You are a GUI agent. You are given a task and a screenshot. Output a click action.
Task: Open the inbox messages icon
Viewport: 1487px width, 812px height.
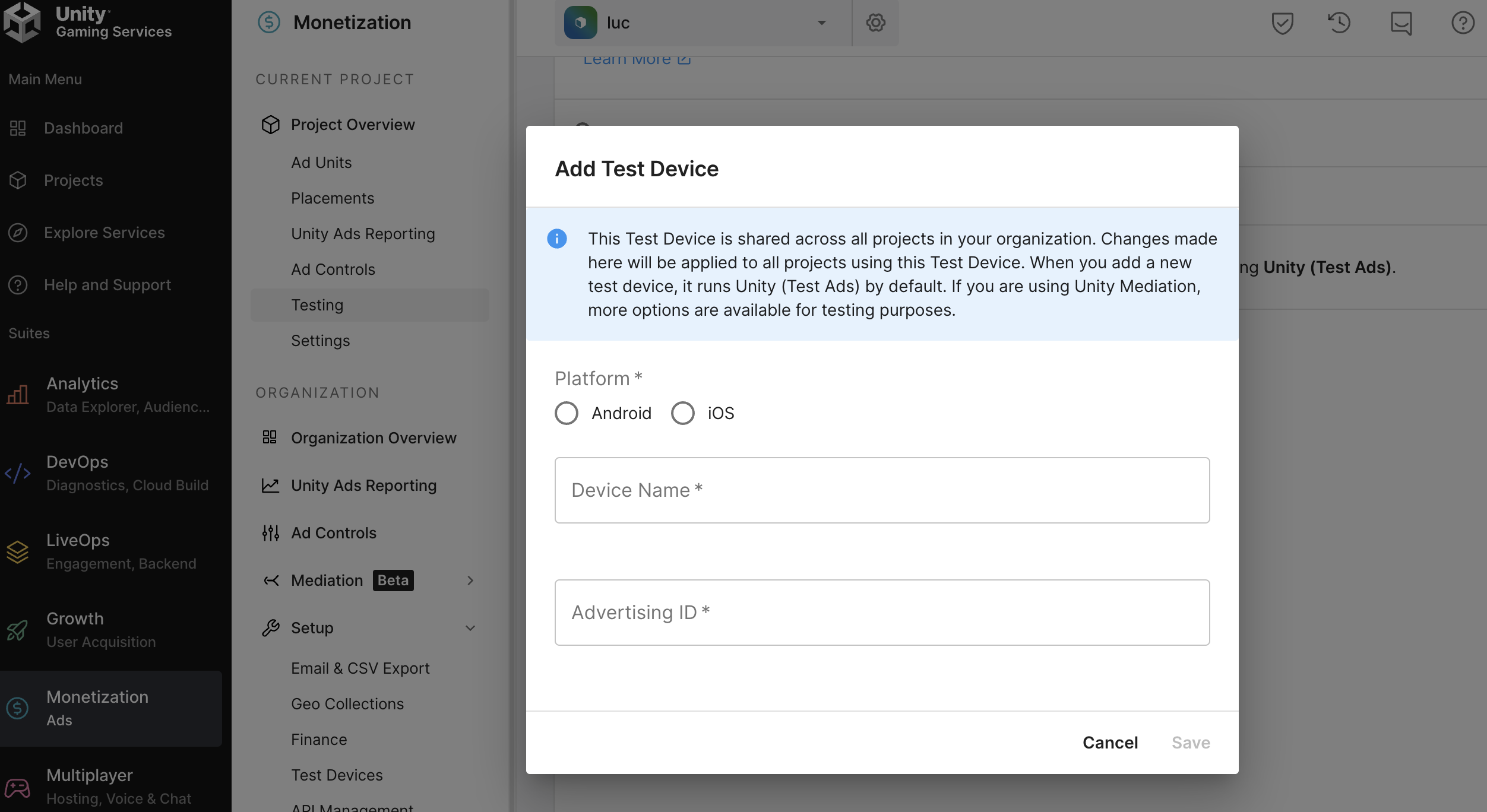[x=1401, y=23]
